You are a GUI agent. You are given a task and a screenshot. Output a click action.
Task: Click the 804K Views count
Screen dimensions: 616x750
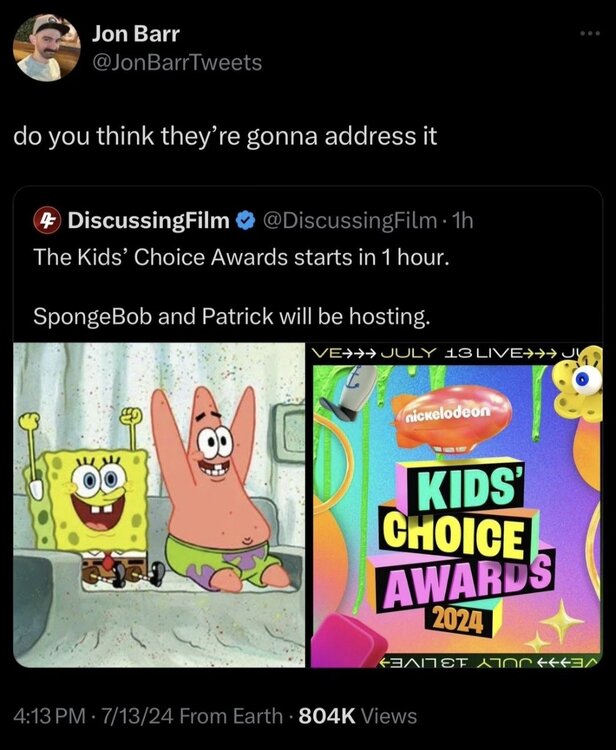click(358, 716)
